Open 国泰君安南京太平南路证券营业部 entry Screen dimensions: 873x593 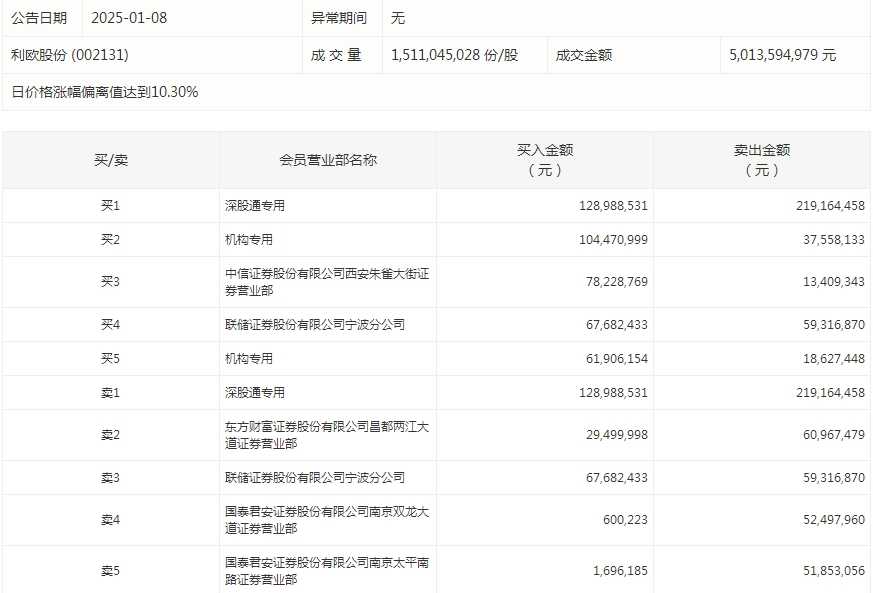(327, 571)
